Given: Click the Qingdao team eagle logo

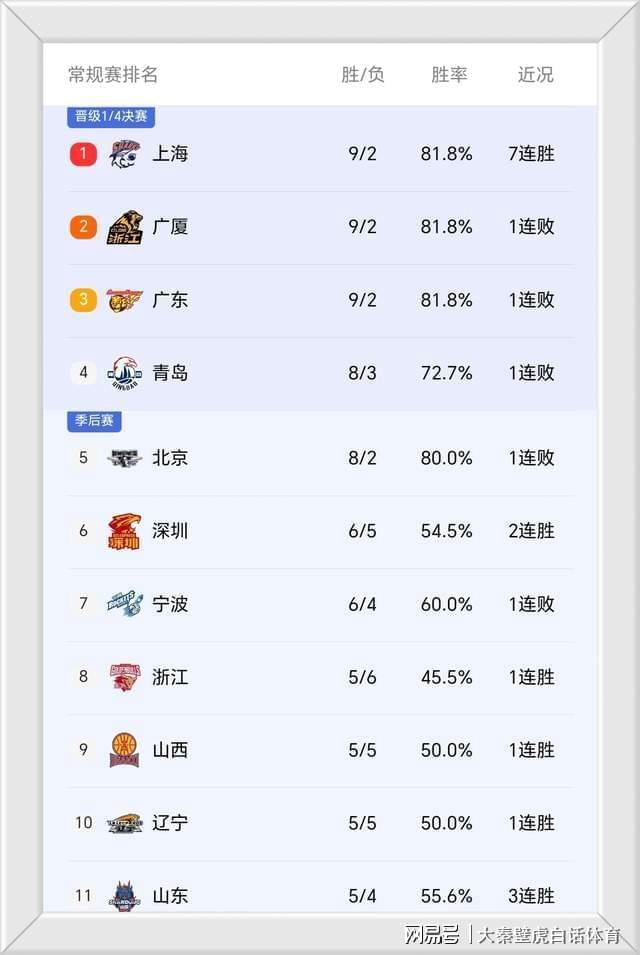Looking at the screenshot, I should click(x=125, y=373).
